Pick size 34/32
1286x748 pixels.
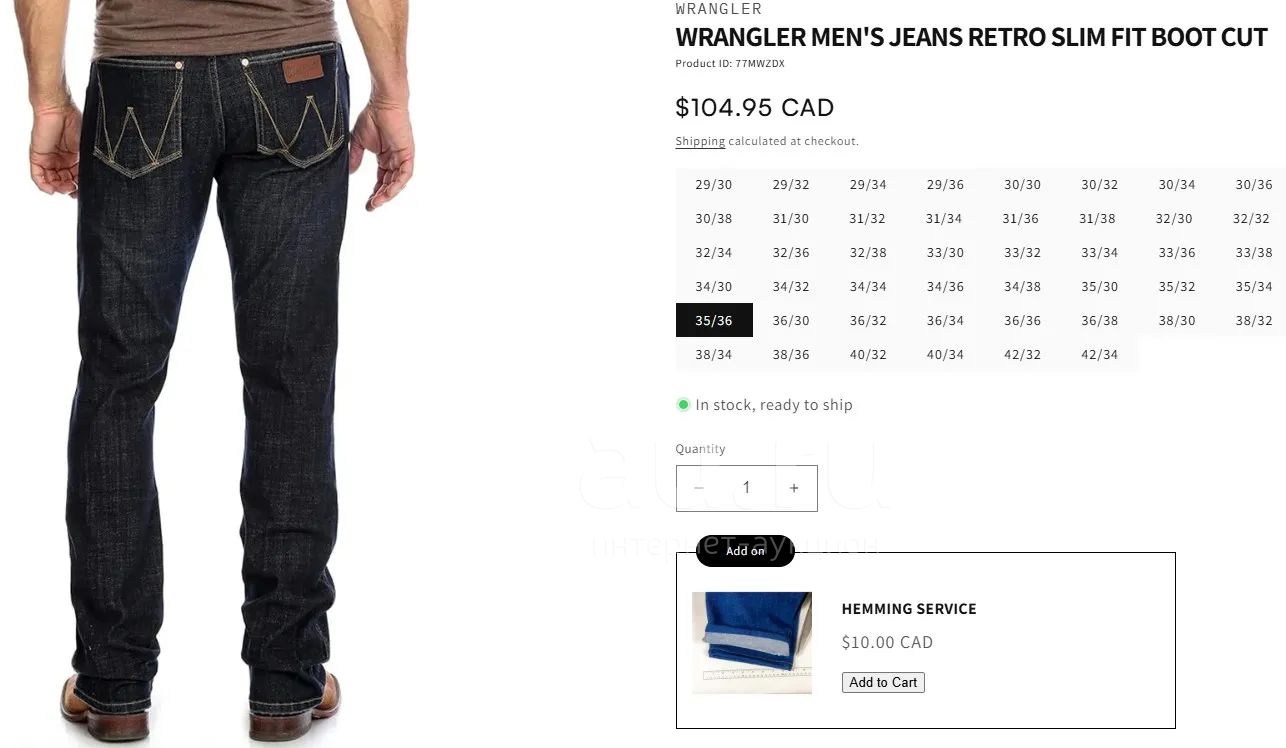point(791,287)
